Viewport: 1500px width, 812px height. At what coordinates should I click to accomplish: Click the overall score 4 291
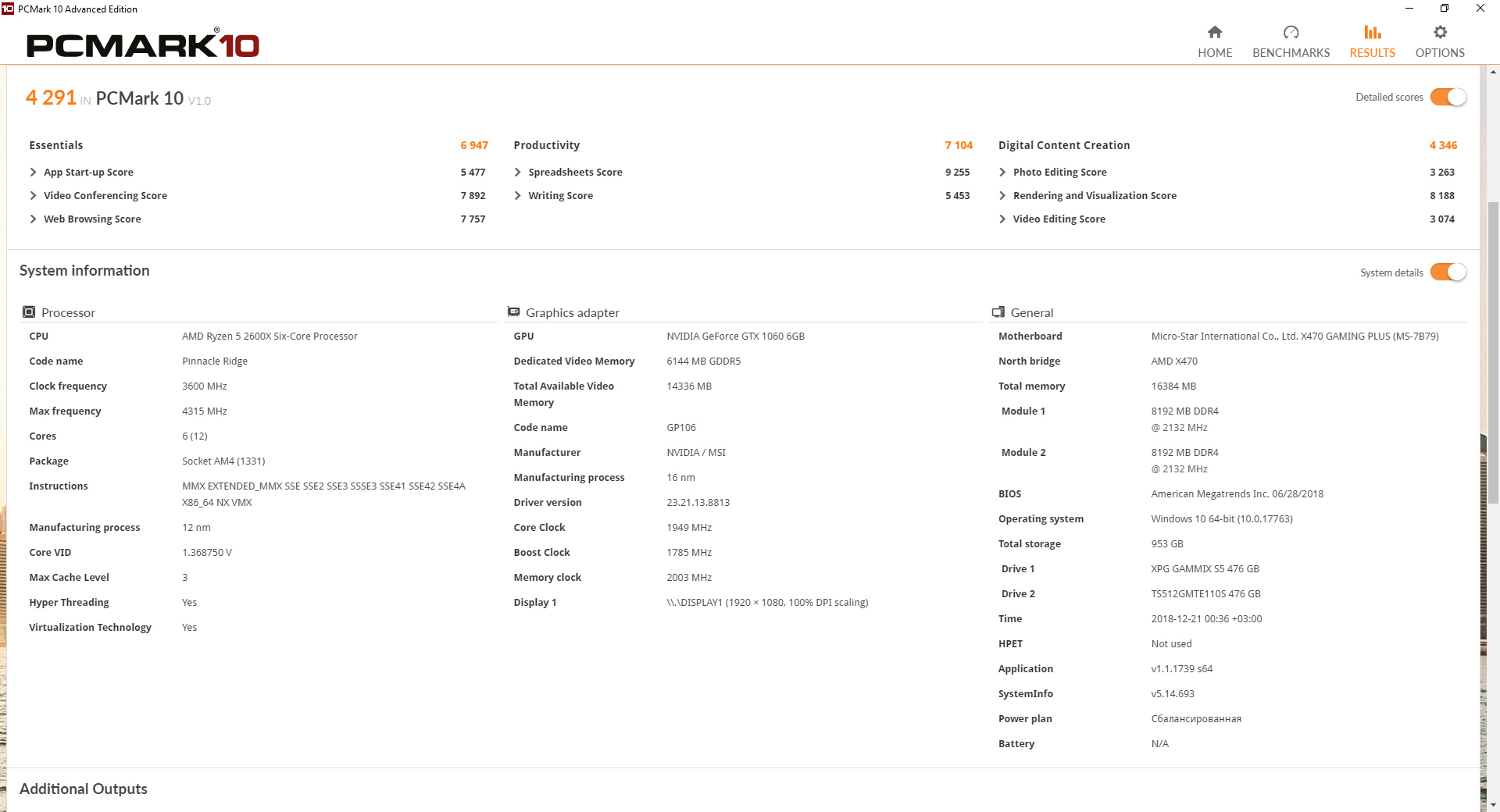click(51, 98)
